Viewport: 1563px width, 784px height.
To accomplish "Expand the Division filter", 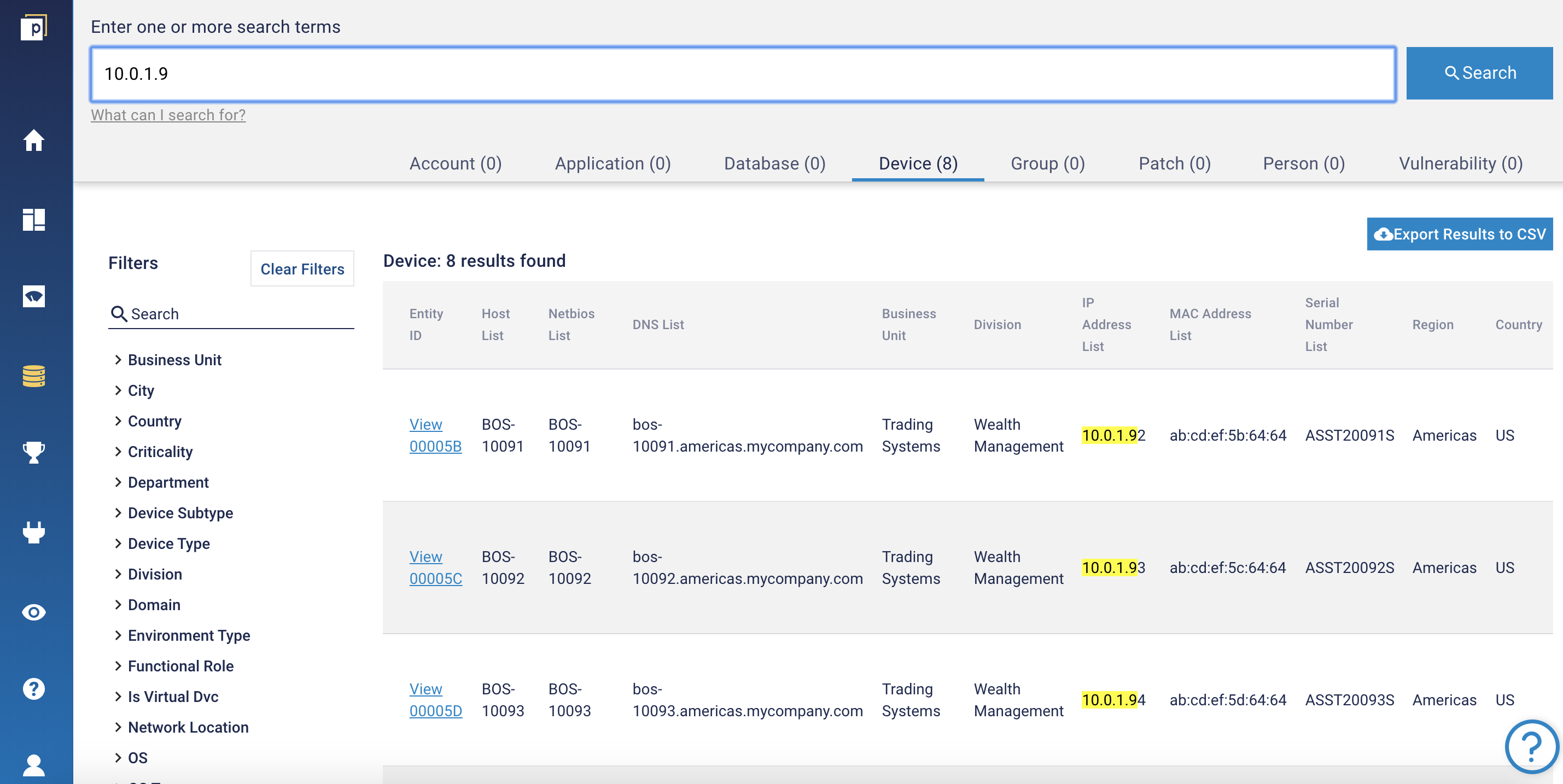I will tap(148, 574).
